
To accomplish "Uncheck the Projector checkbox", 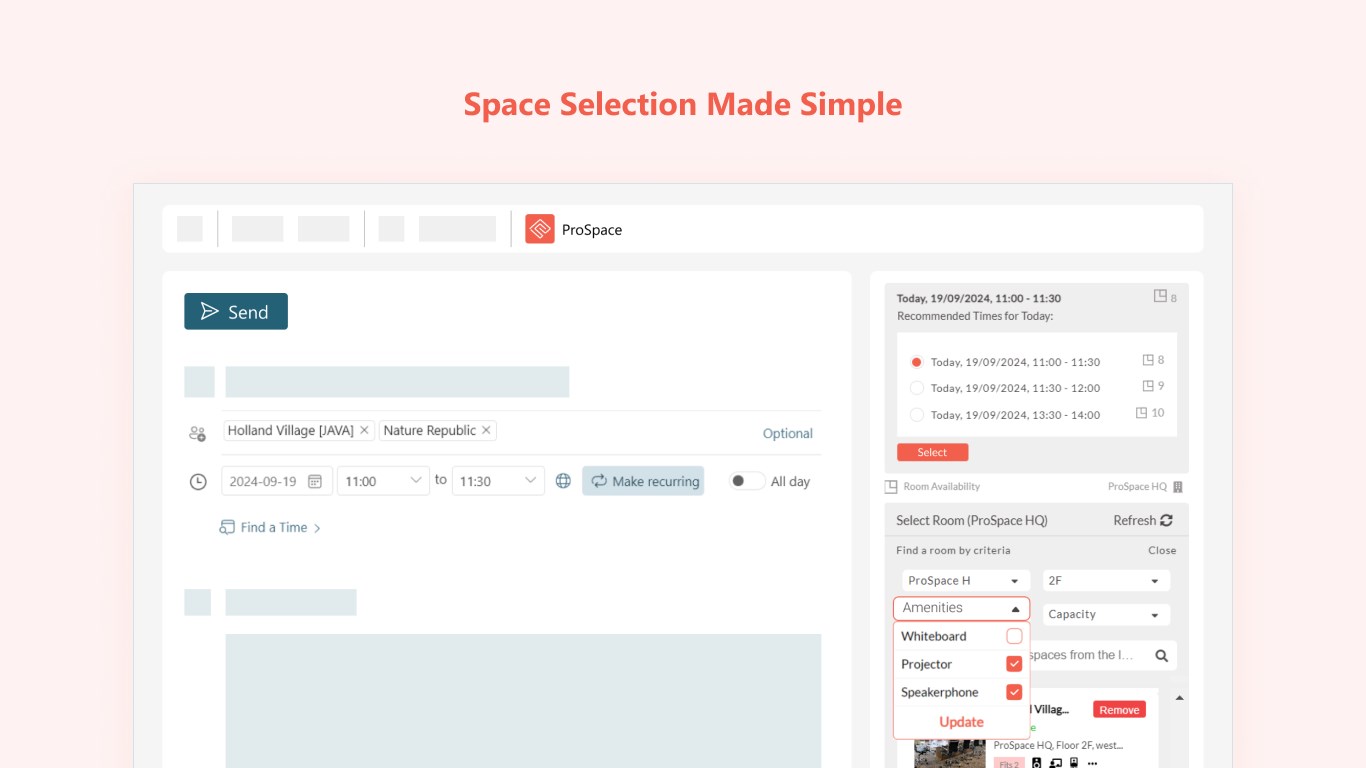I will [1014, 664].
